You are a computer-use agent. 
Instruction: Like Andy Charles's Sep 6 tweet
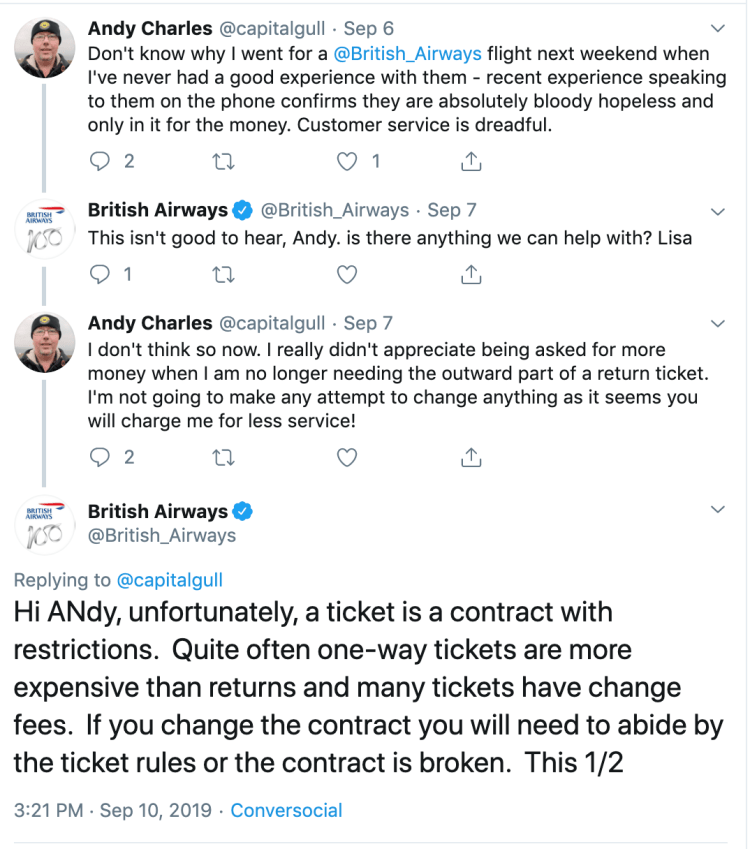point(346,161)
